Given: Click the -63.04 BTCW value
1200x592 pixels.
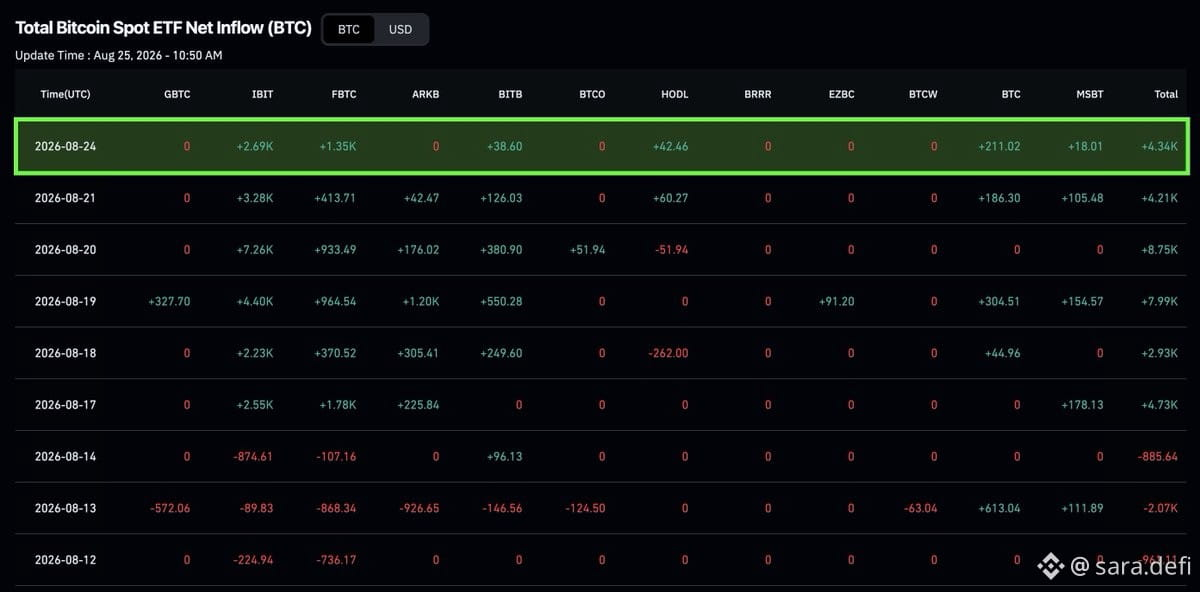Looking at the screenshot, I should (920, 508).
